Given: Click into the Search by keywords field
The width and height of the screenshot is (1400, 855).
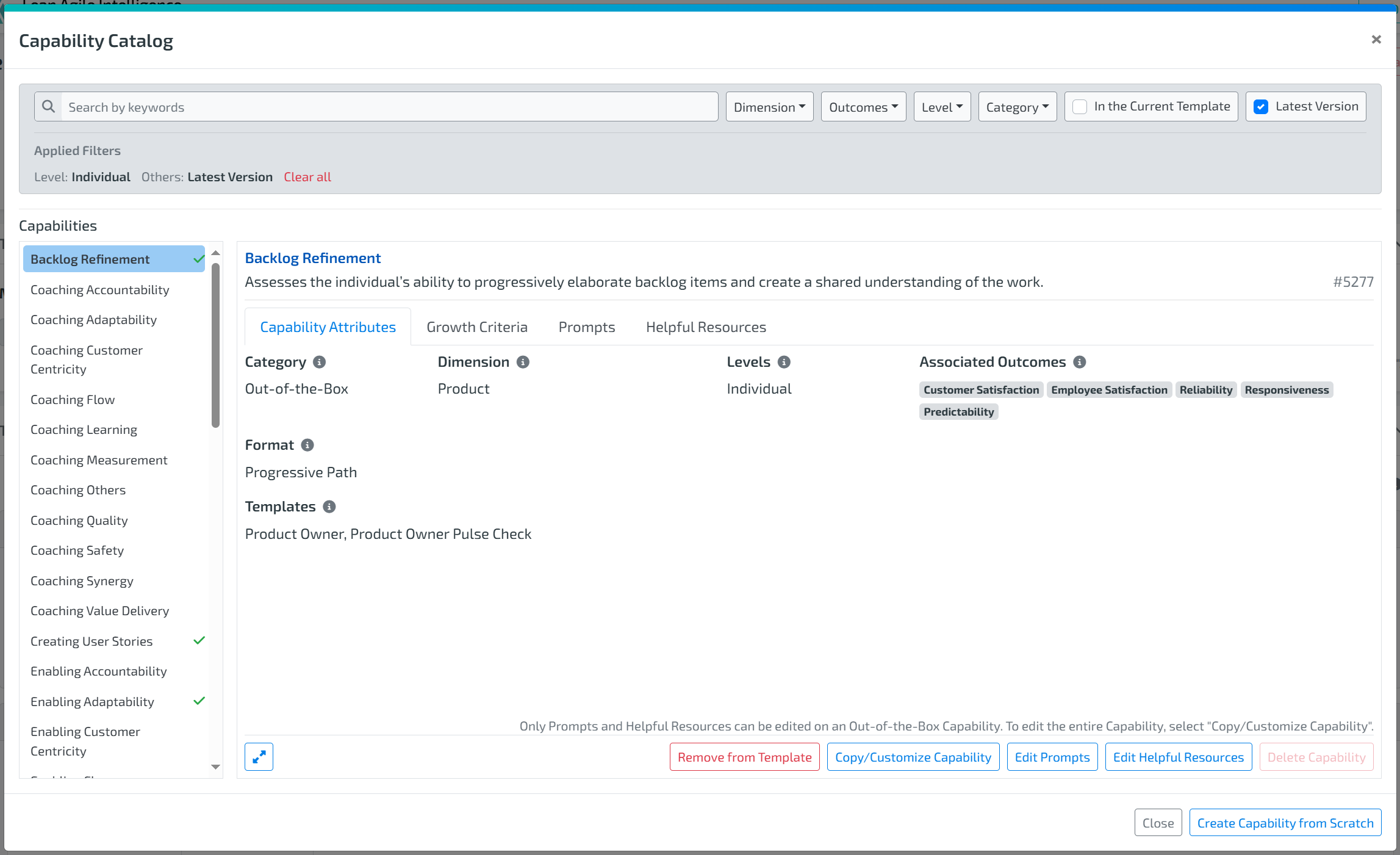Looking at the screenshot, I should tap(390, 107).
